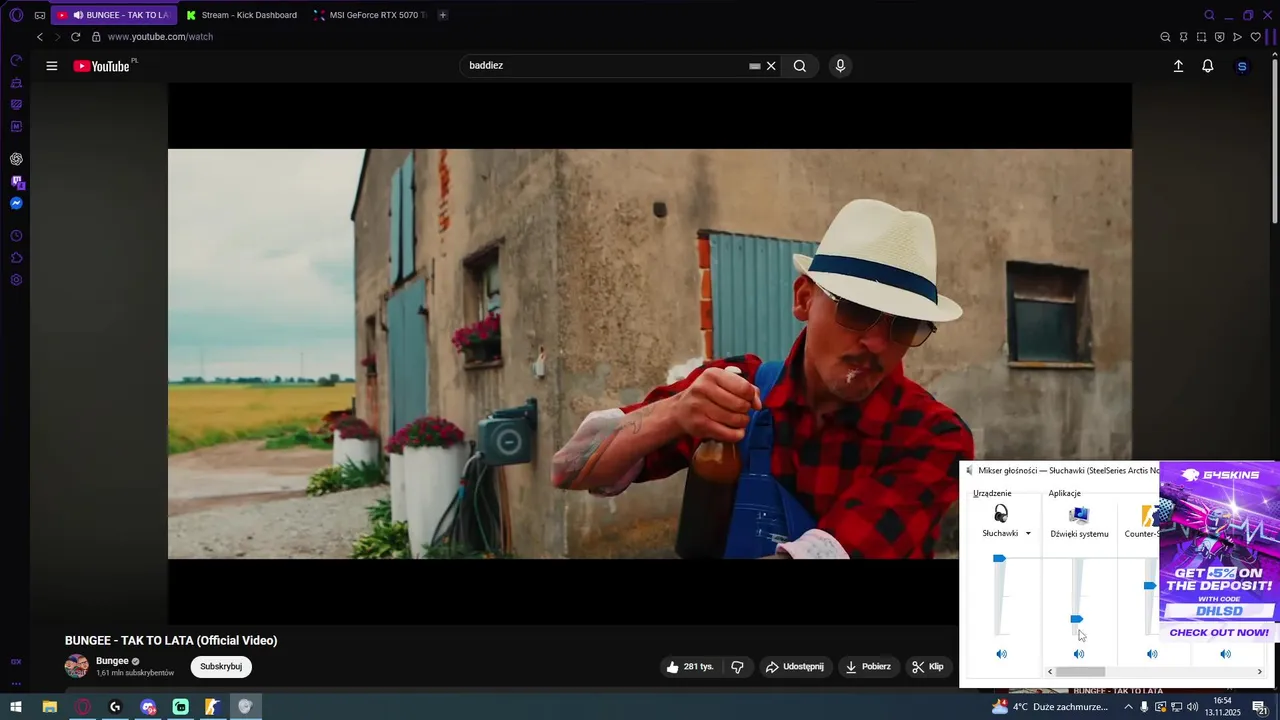Viewport: 1280px width, 720px height.
Task: Click the YouTube search magnifier button
Action: point(800,66)
